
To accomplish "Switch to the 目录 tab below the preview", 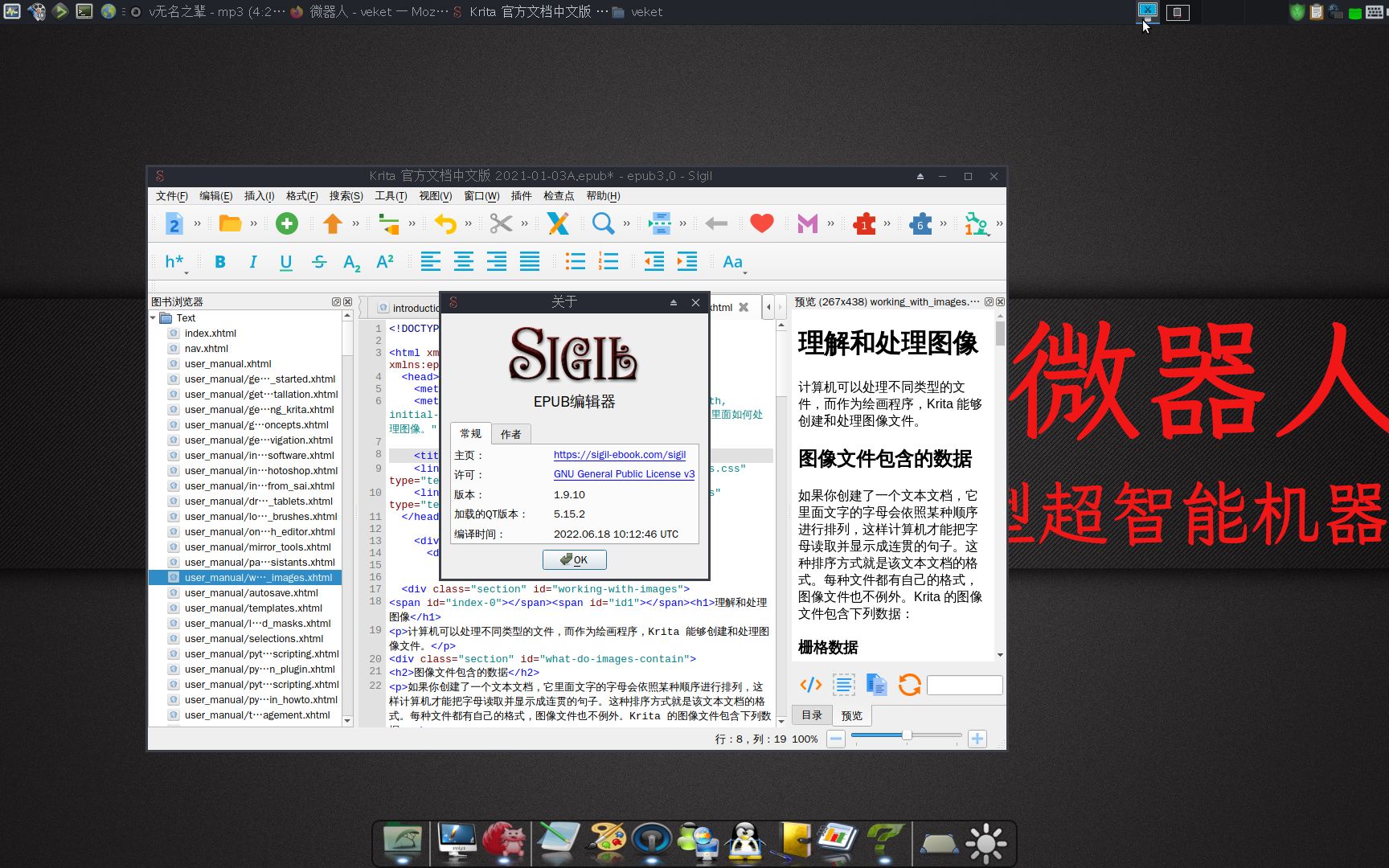I will (812, 715).
